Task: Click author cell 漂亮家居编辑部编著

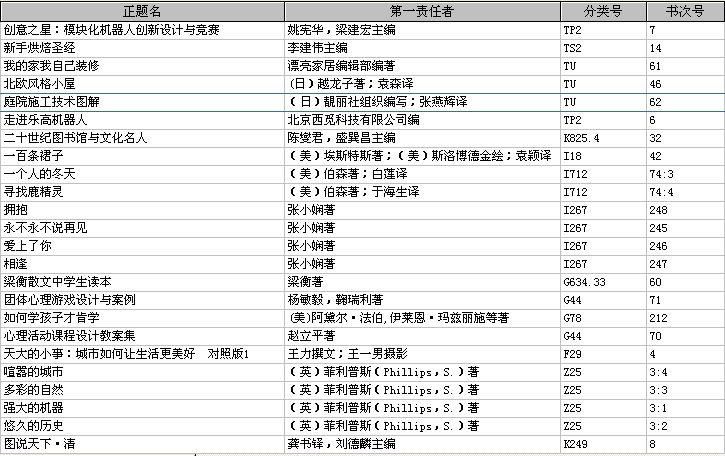Action: click(x=422, y=66)
